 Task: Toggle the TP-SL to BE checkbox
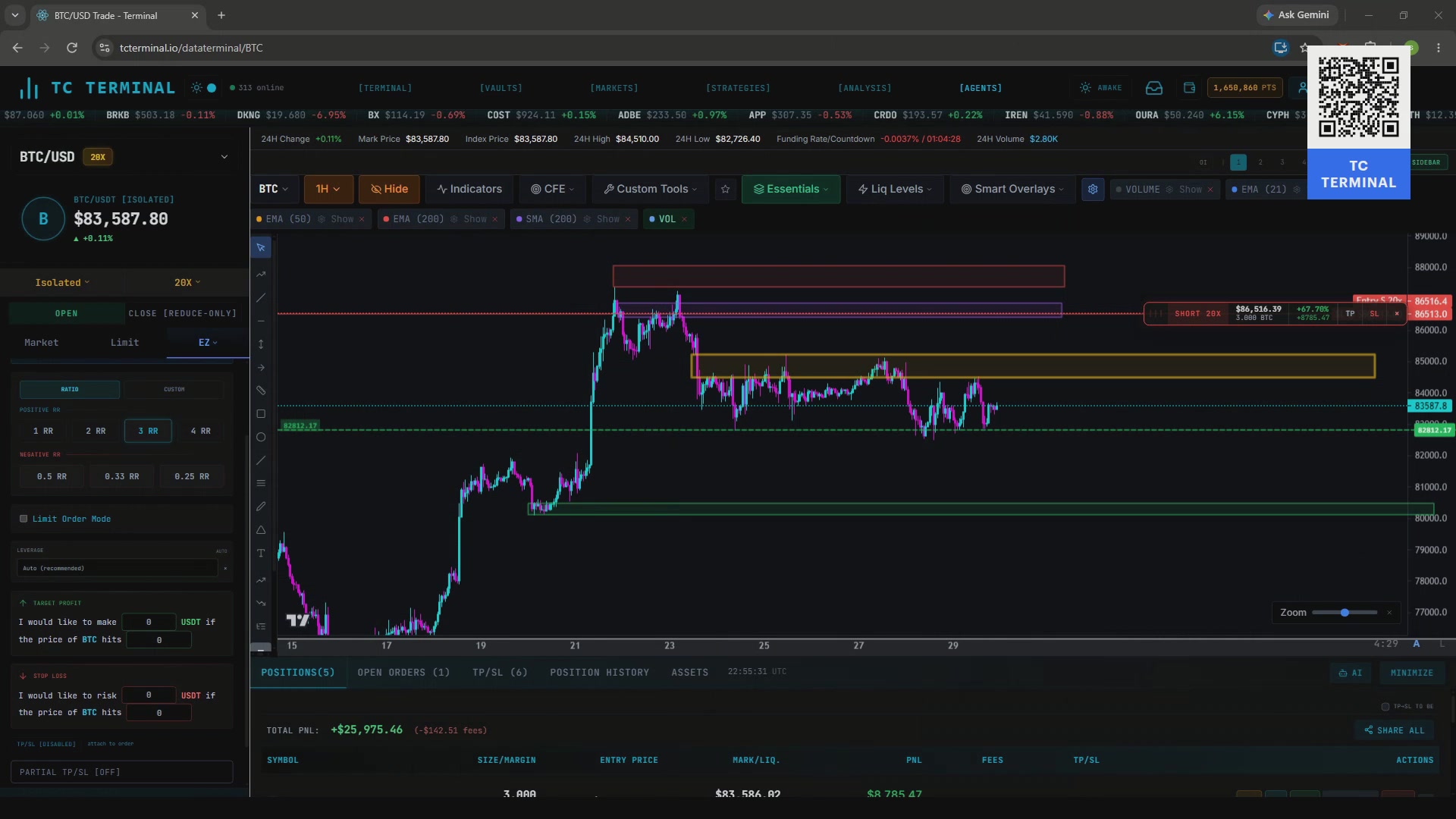pos(1385,707)
